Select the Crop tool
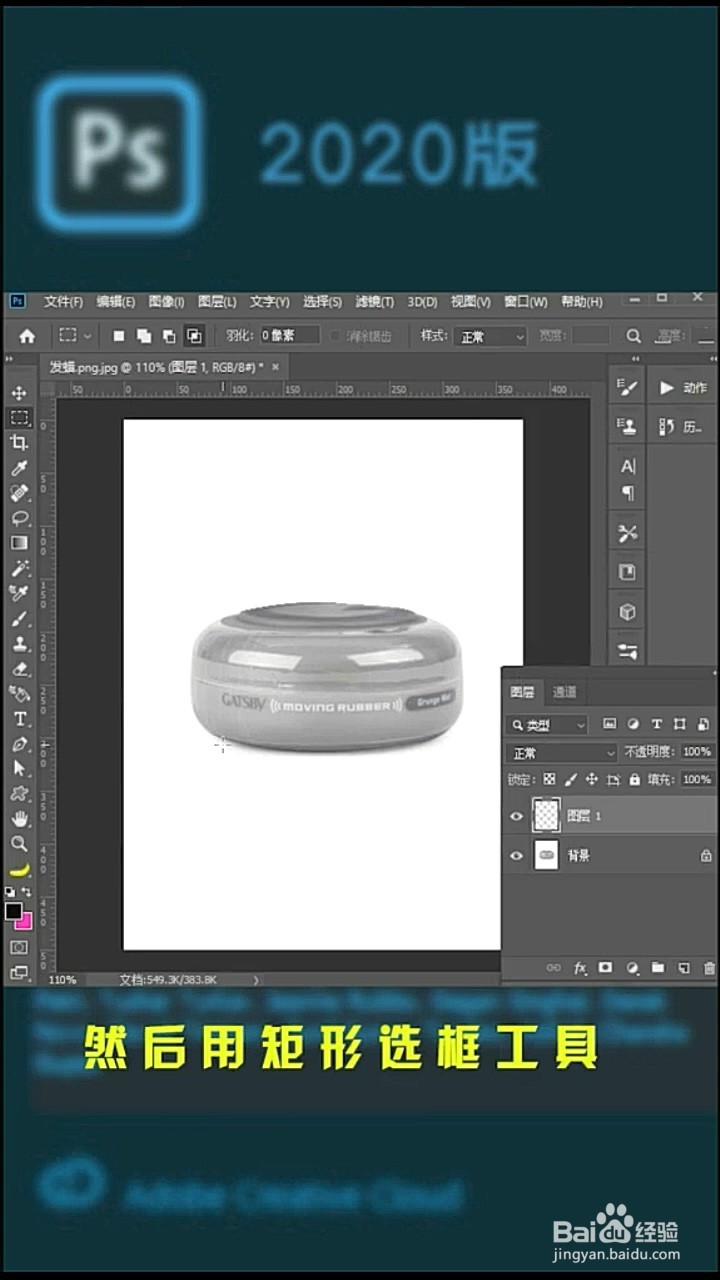The height and width of the screenshot is (1280, 720). pyautogui.click(x=19, y=442)
